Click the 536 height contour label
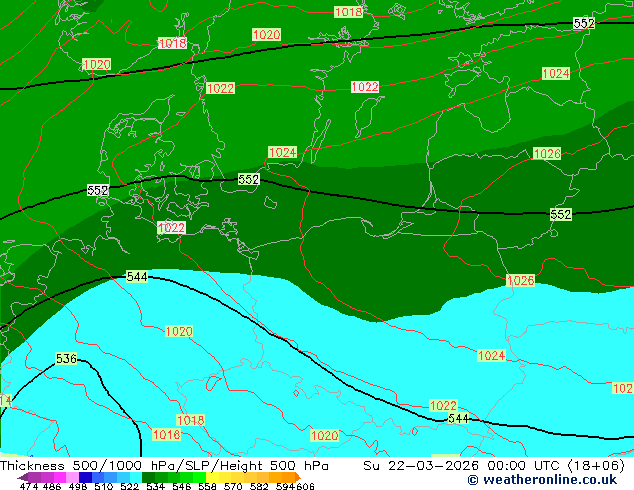 tap(66, 359)
